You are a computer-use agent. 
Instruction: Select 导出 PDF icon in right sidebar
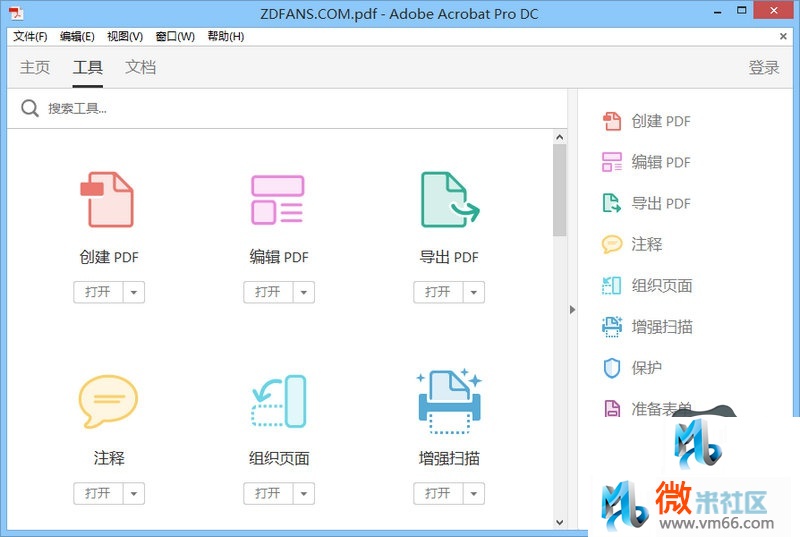[612, 203]
